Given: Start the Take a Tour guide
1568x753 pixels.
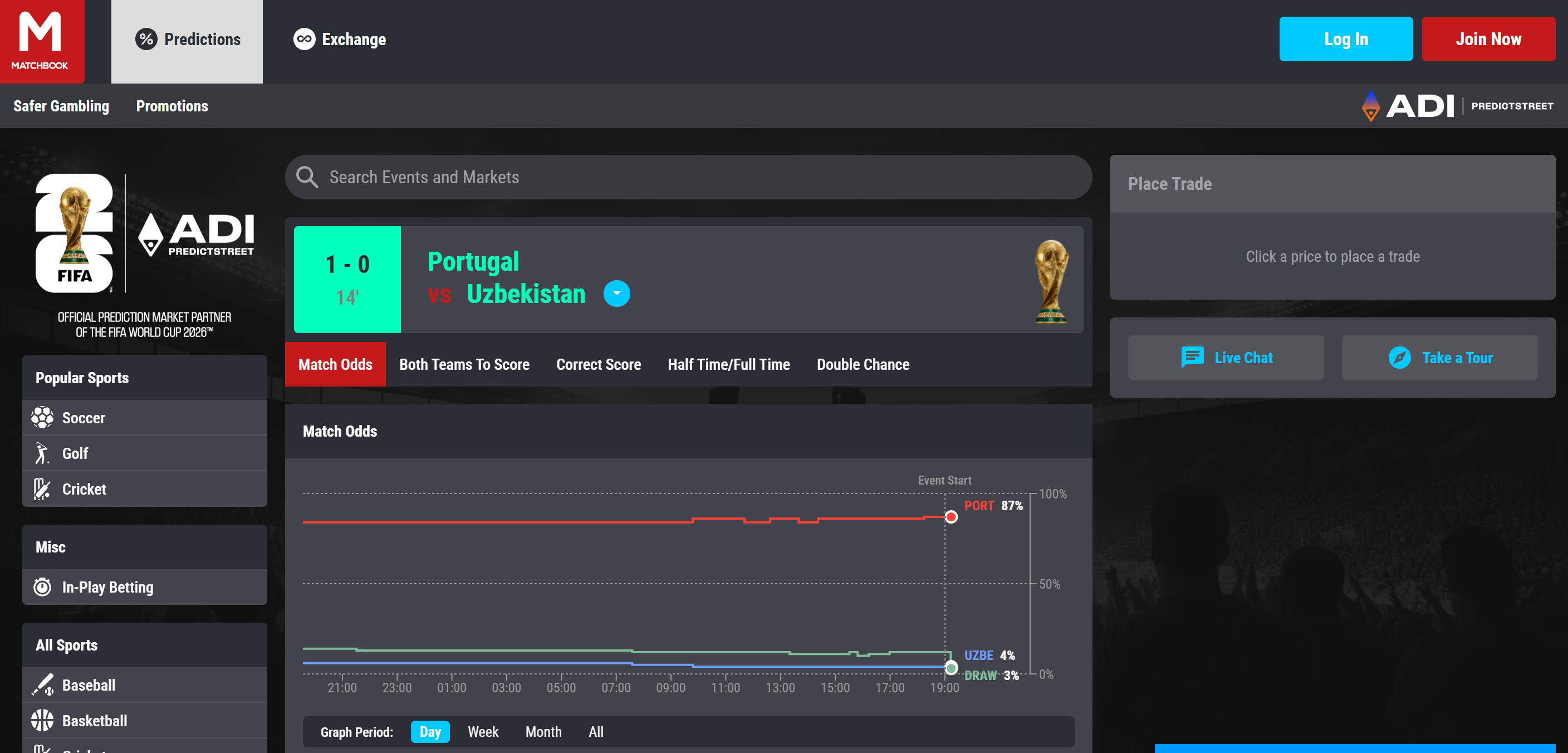Looking at the screenshot, I should point(1439,358).
